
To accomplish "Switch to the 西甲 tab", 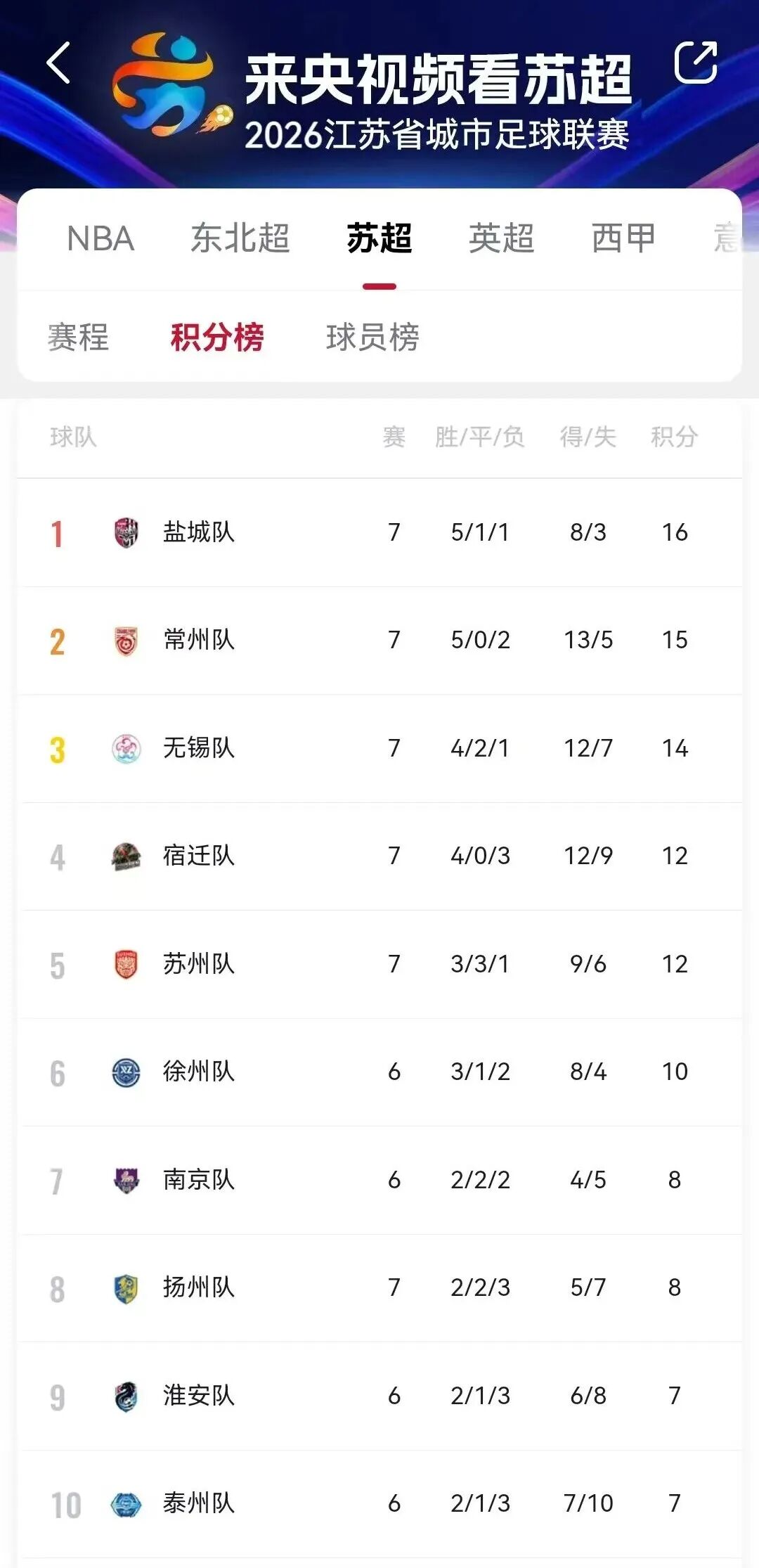I will point(624,238).
